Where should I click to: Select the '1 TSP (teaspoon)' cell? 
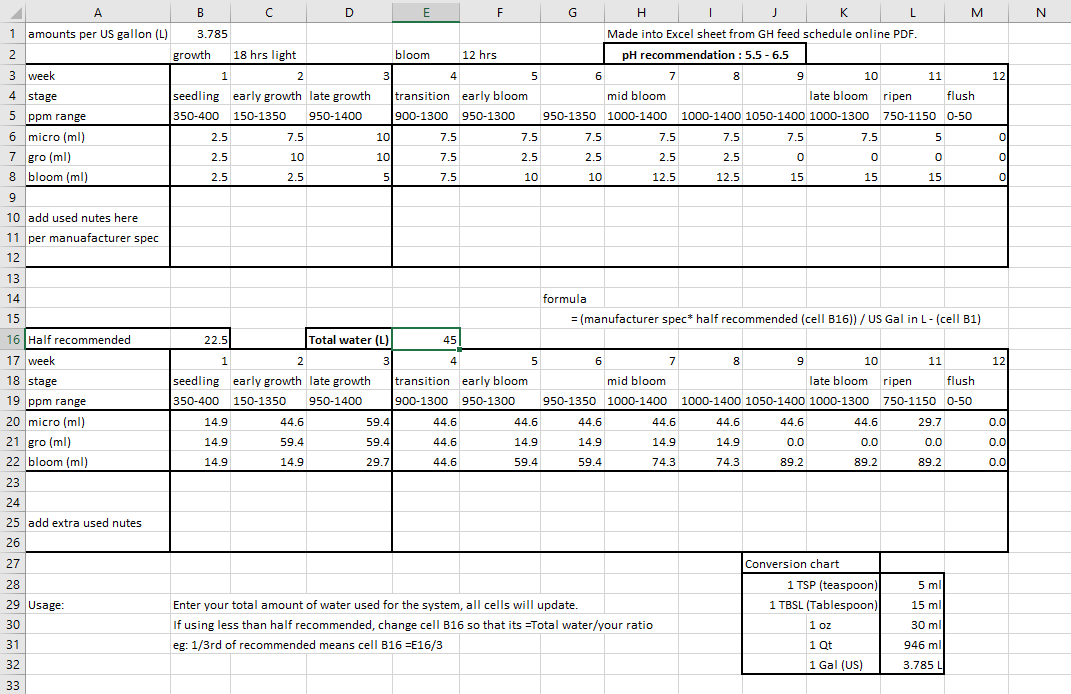[811, 584]
